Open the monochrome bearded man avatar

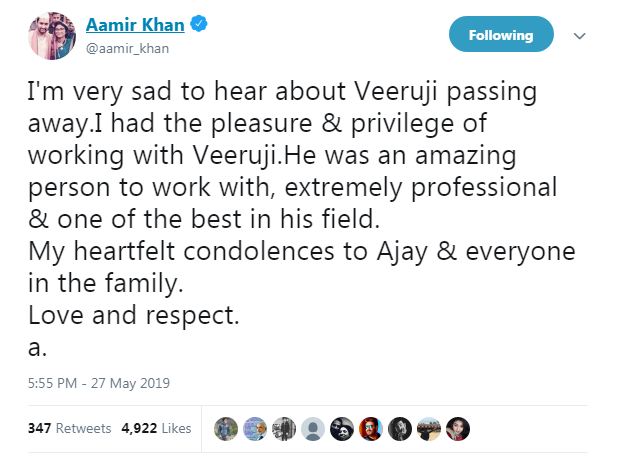tap(400, 428)
